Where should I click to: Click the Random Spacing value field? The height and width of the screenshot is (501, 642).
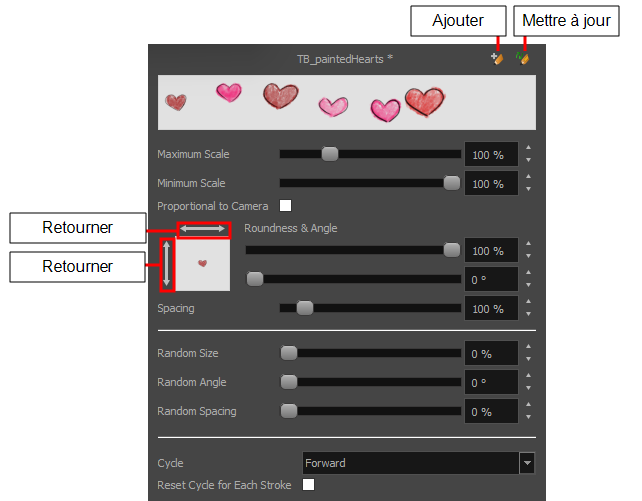pyautogui.click(x=491, y=411)
